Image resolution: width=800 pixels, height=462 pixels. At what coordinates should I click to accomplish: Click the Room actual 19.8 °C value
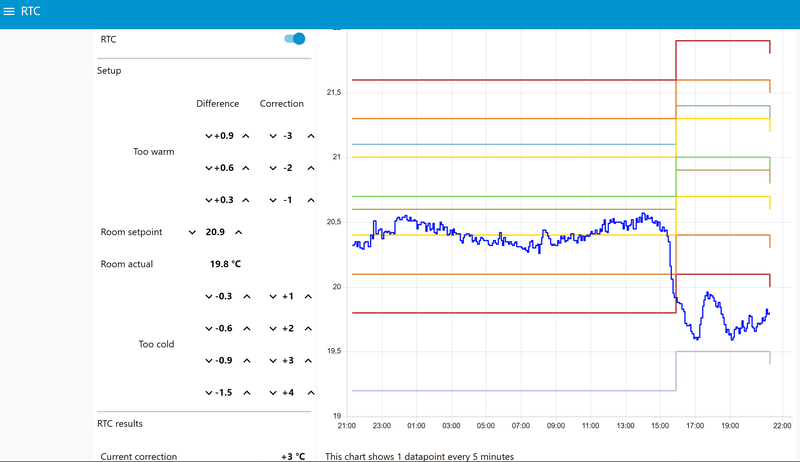coord(226,264)
